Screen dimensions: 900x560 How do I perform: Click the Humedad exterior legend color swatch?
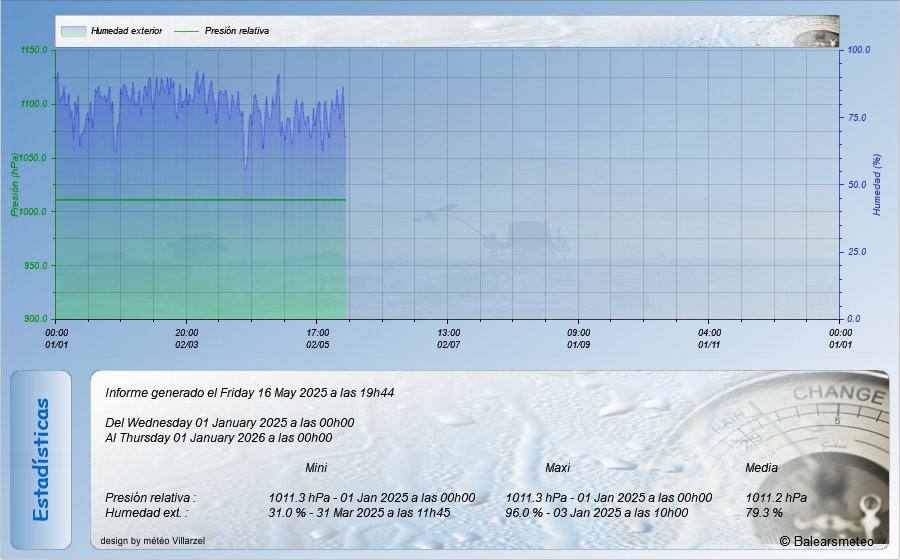click(73, 31)
